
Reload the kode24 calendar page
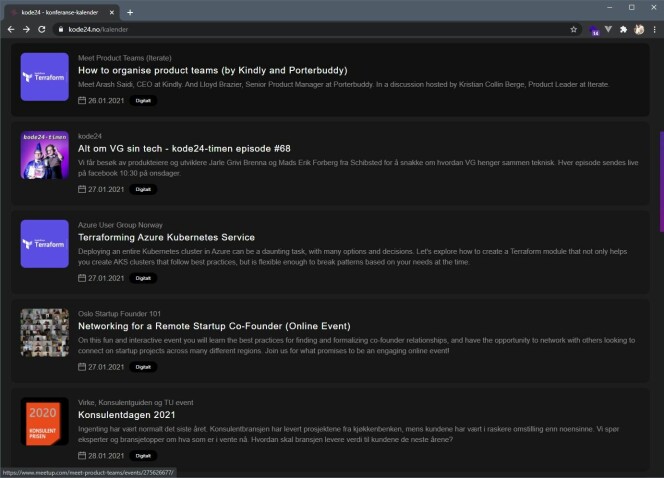tap(42, 29)
